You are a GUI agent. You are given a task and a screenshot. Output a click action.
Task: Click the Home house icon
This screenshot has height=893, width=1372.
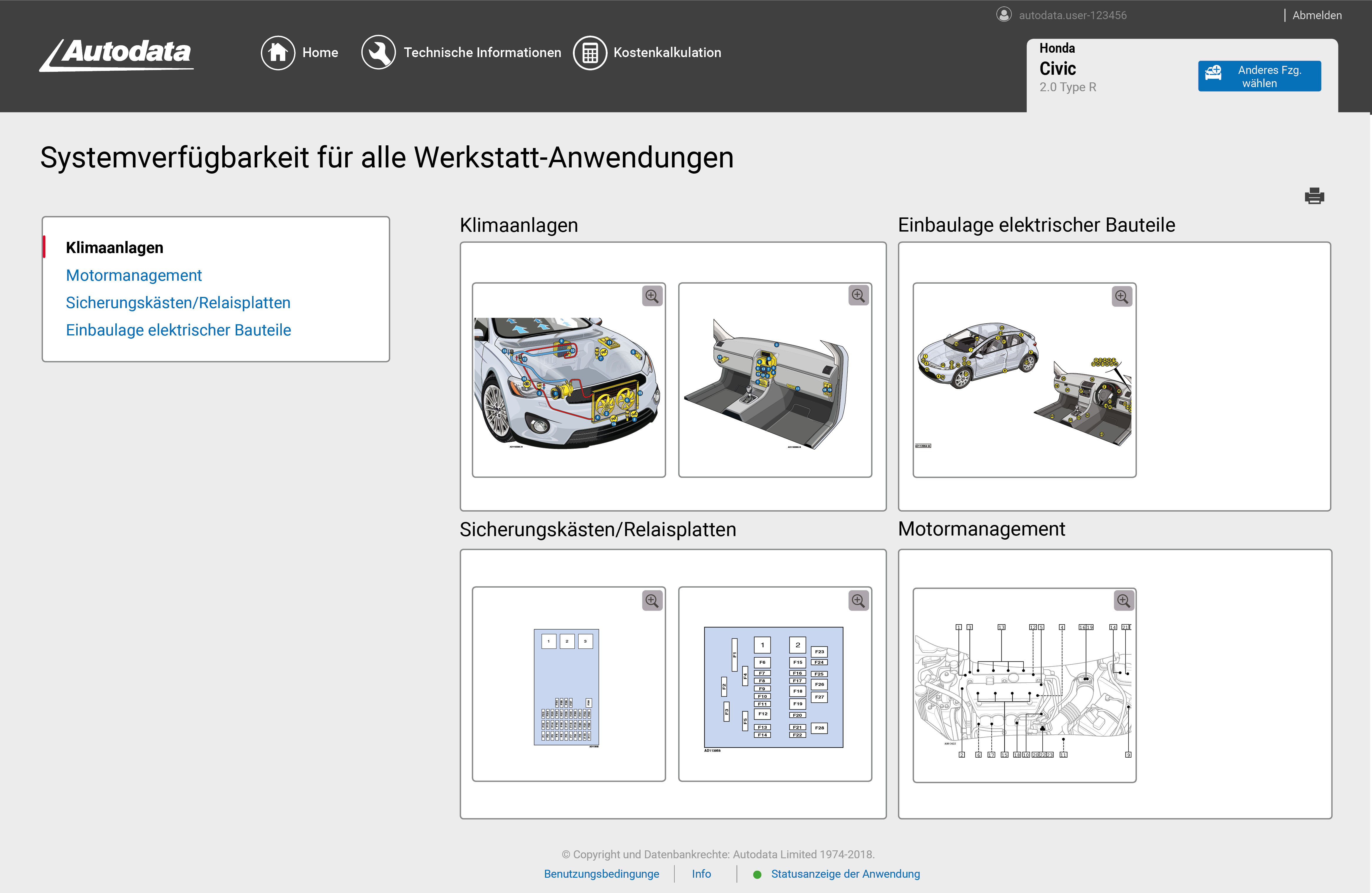278,52
